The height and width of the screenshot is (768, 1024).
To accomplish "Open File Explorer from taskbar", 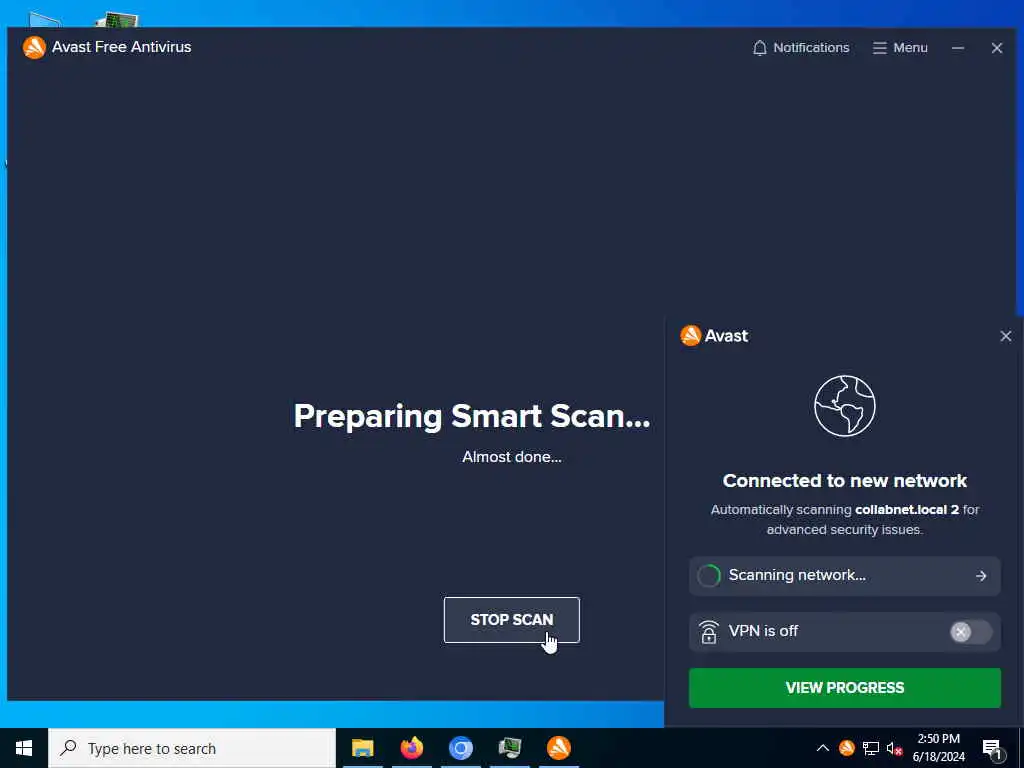I will coord(362,748).
